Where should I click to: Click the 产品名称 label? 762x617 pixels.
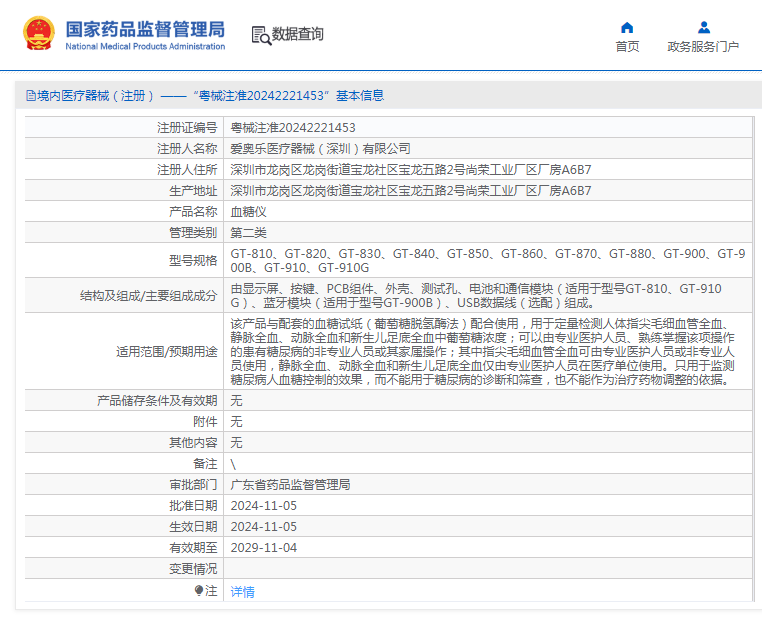coord(193,212)
